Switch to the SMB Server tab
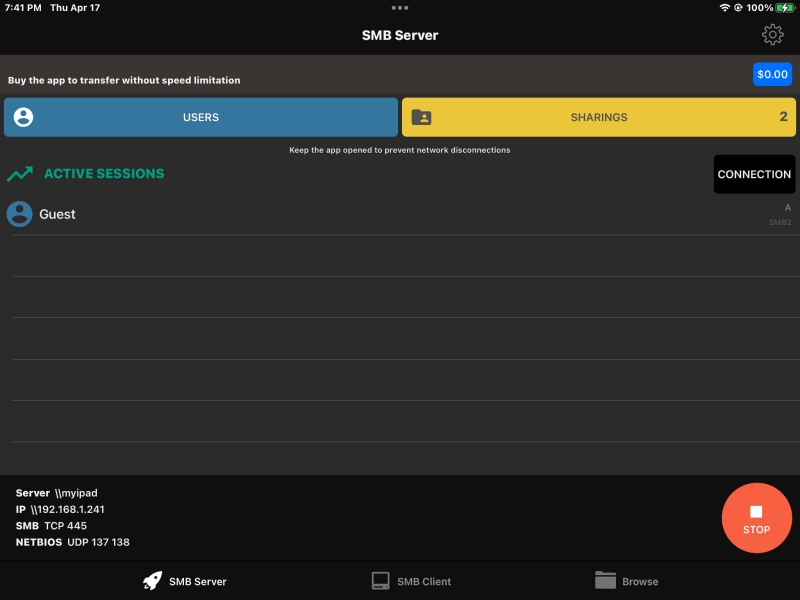Viewport: 800px width, 600px height. click(185, 581)
